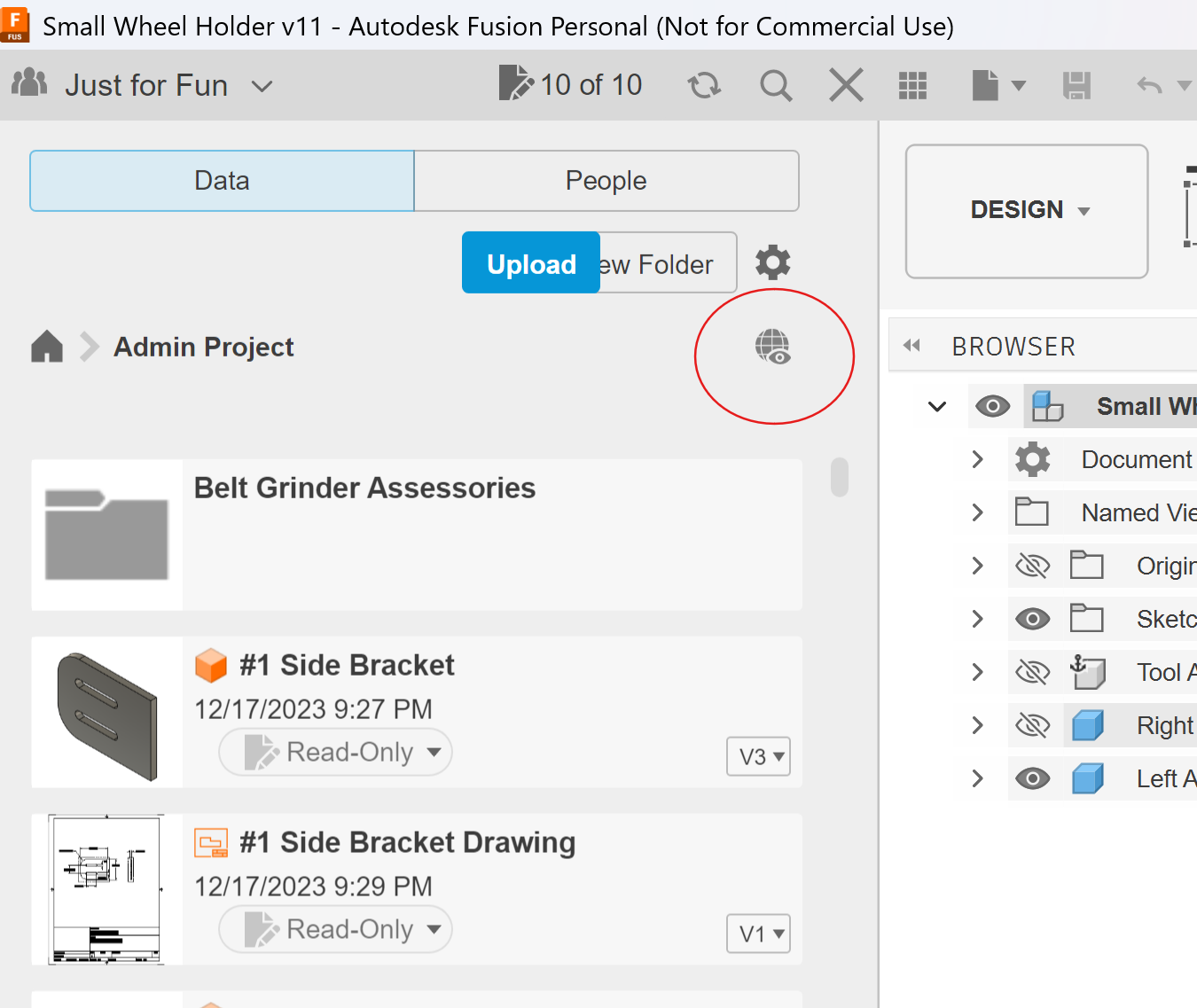Toggle visibility of Left body eye icon

click(1032, 778)
